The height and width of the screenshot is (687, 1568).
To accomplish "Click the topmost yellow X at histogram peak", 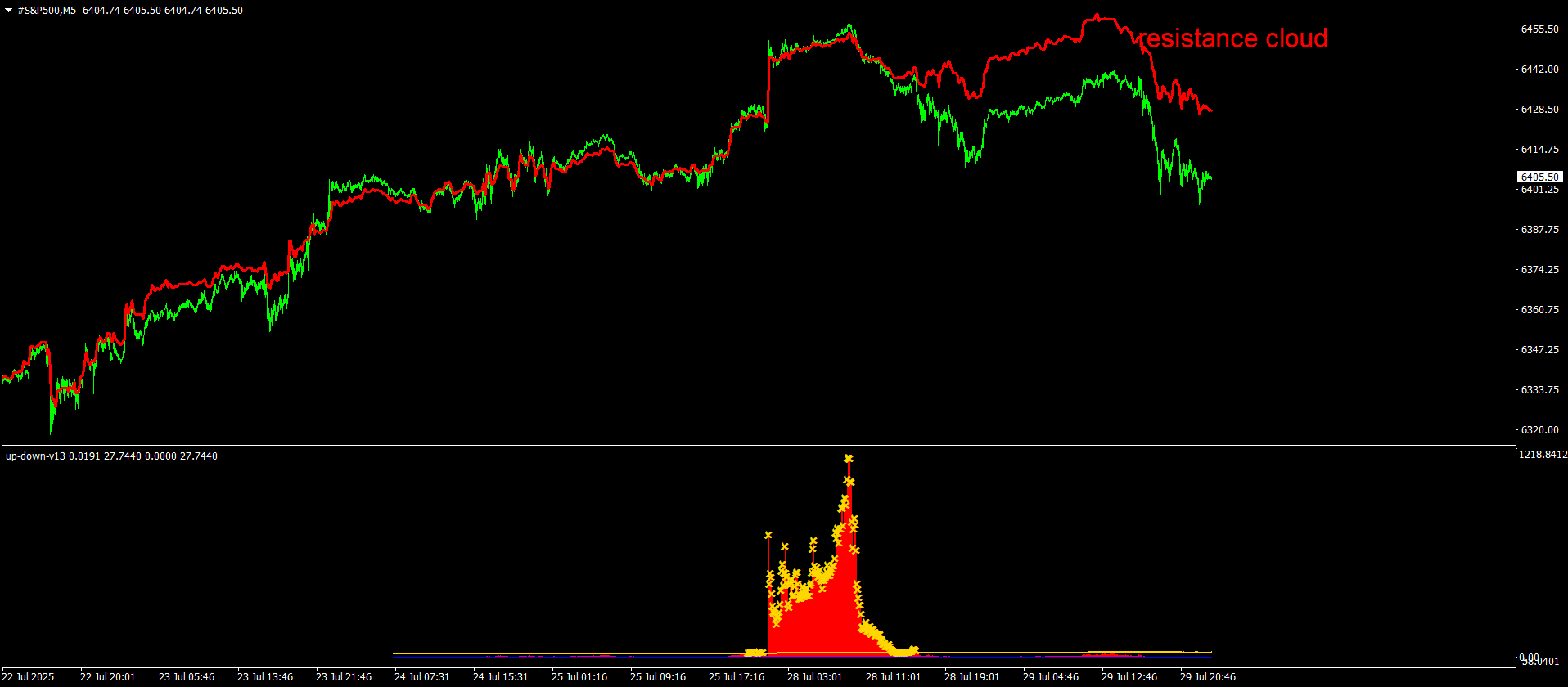I will 849,459.
